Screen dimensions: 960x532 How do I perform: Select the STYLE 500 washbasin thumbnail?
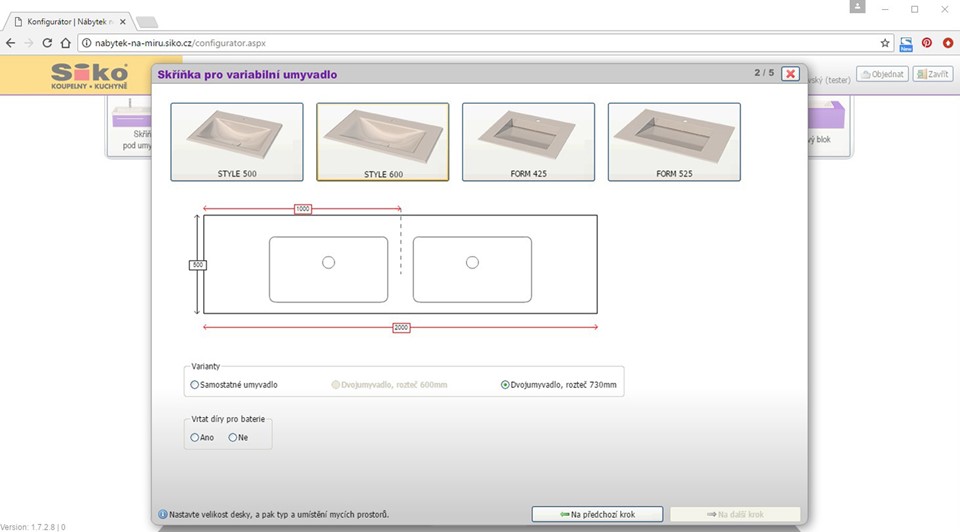tap(236, 142)
